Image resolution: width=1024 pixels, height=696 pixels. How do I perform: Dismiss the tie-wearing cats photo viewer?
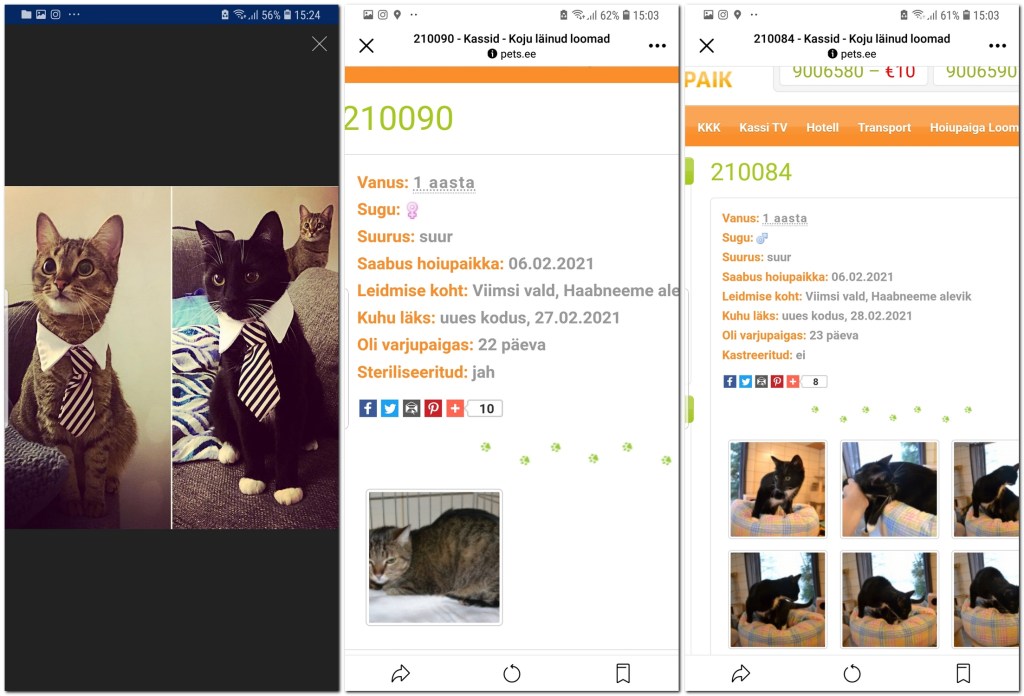pyautogui.click(x=319, y=44)
